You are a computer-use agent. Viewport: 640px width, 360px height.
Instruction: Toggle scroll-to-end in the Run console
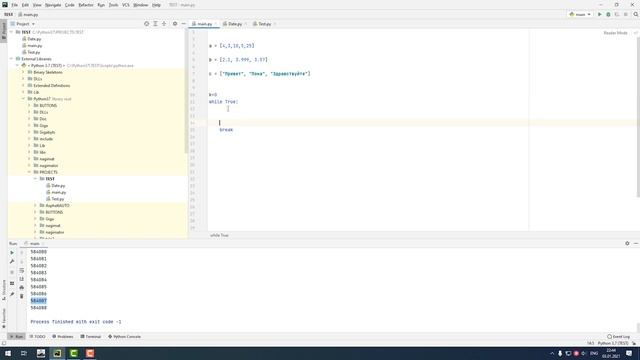[x=22, y=279]
